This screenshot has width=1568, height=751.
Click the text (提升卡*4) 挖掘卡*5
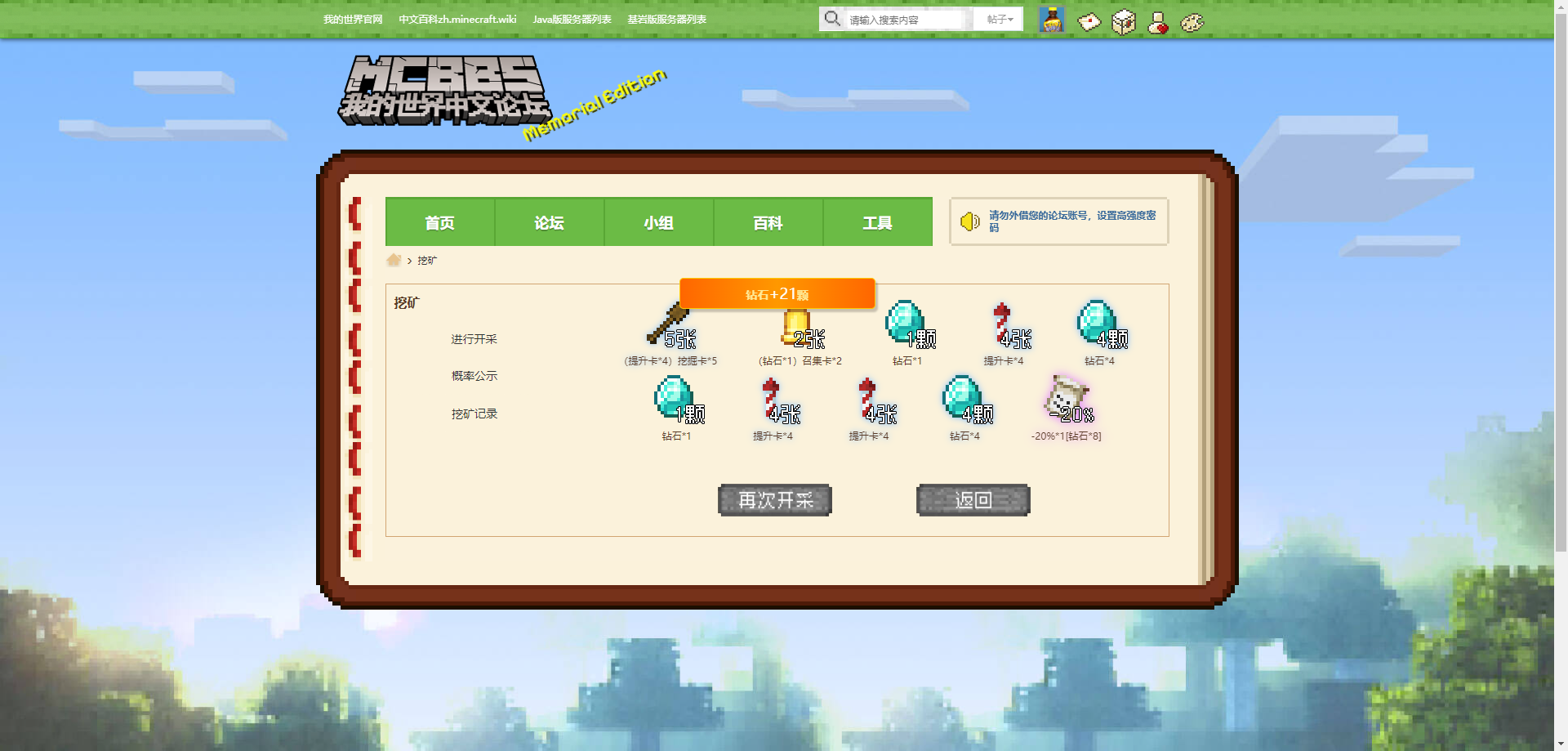tap(670, 360)
